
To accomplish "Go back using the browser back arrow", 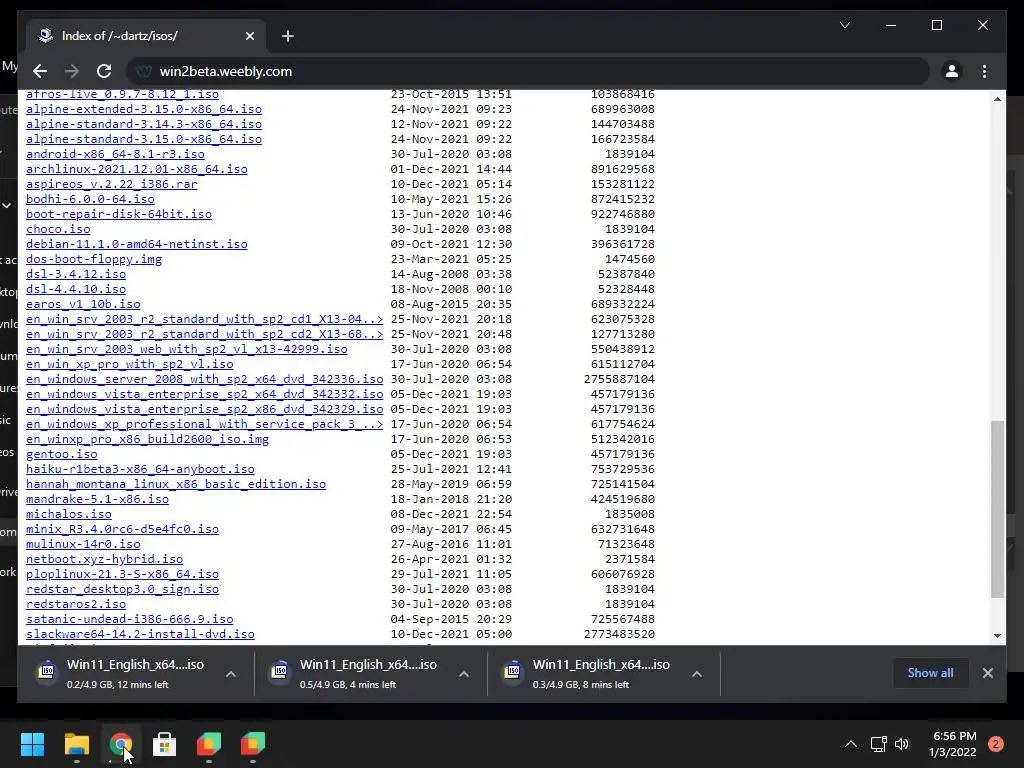I will pos(40,71).
